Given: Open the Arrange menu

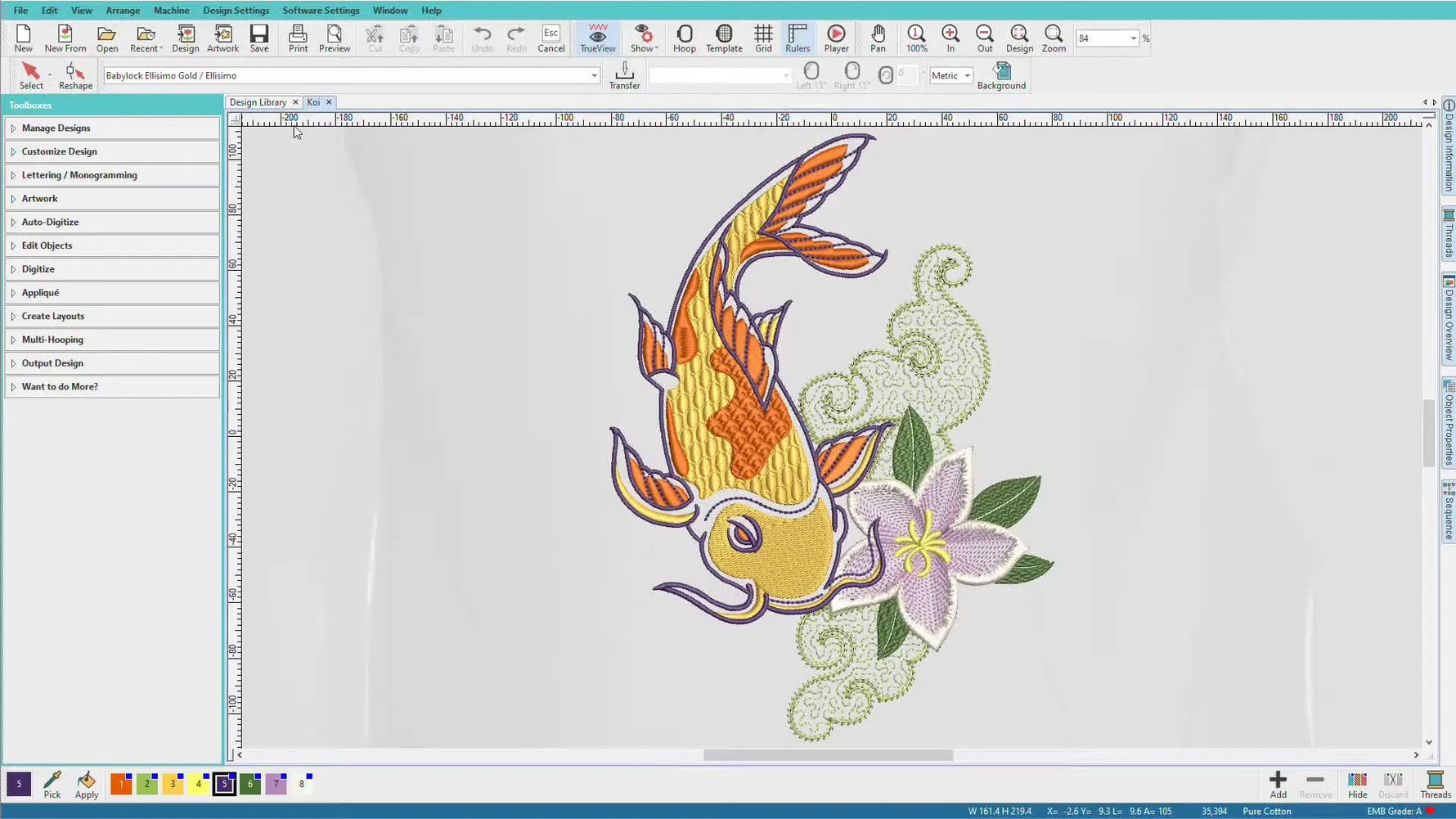Looking at the screenshot, I should pos(123,11).
